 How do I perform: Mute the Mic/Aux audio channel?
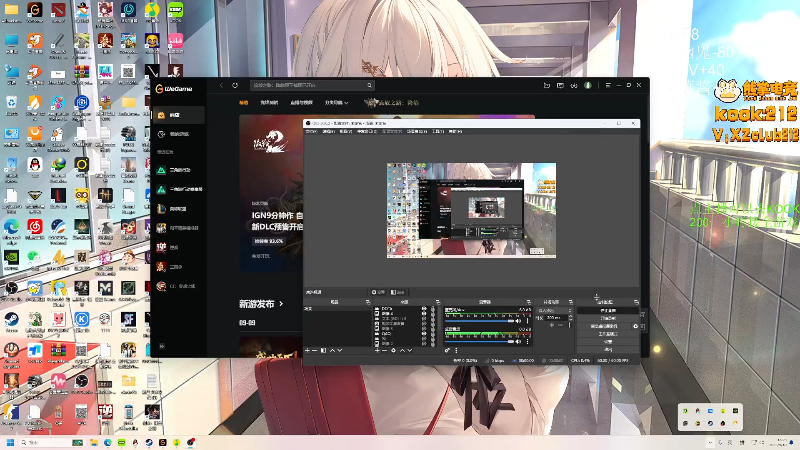tap(518, 321)
